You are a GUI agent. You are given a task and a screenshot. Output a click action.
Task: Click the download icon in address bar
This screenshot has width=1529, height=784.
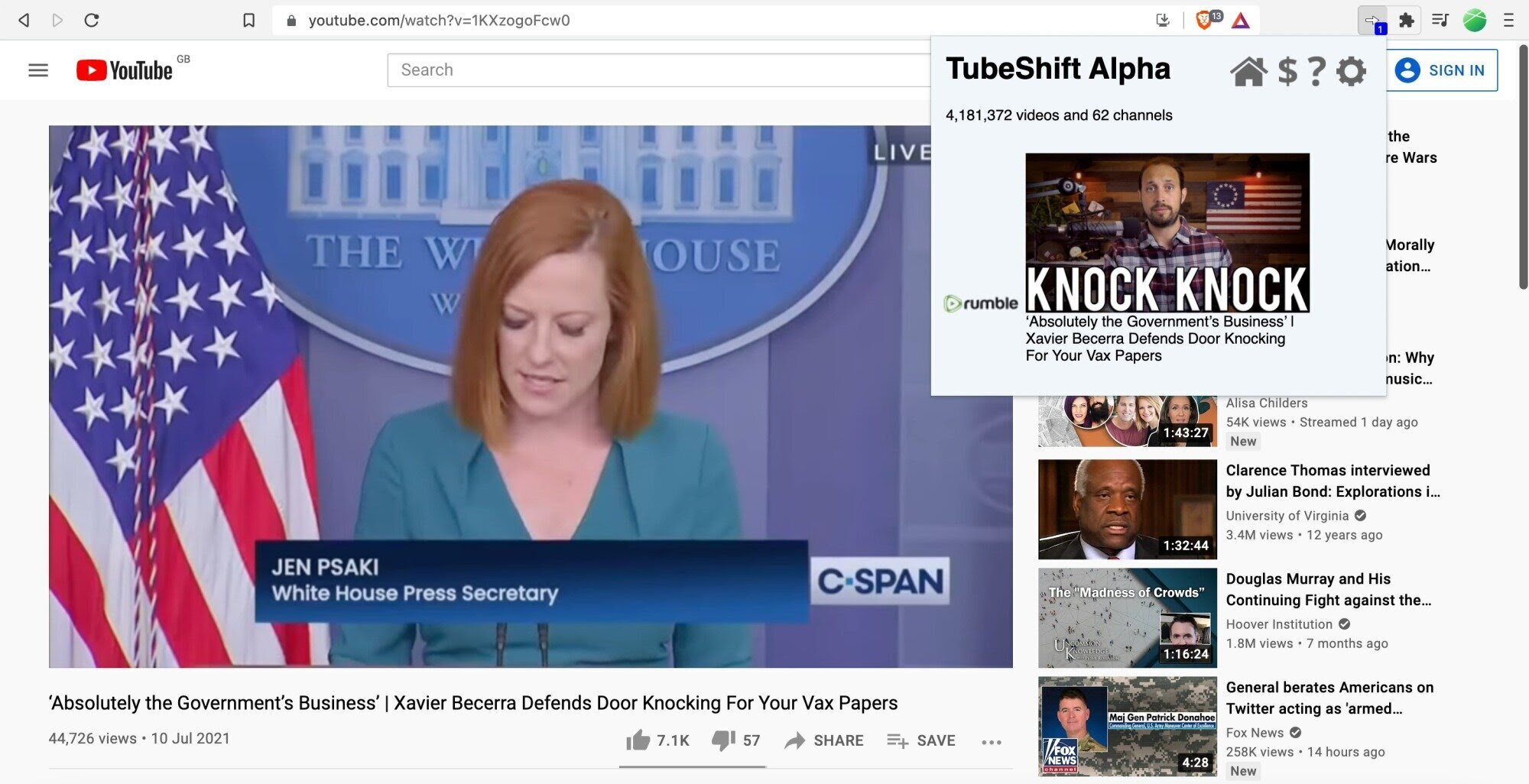1163,21
